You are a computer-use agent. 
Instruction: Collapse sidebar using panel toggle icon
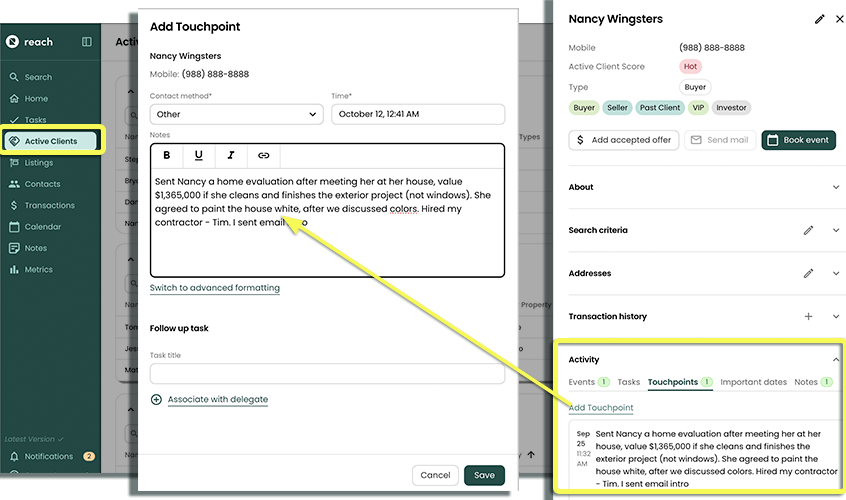87,42
